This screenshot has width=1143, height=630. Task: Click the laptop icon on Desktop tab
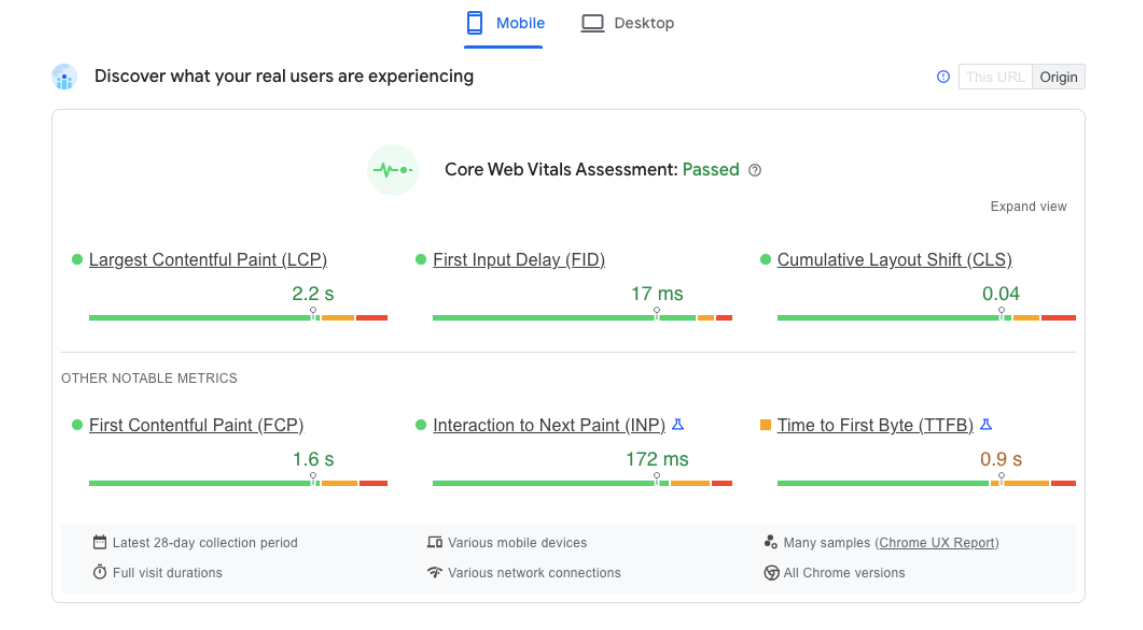594,22
